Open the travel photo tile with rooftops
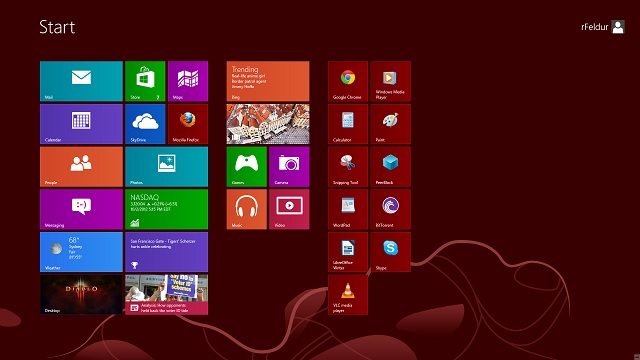 (x=268, y=124)
